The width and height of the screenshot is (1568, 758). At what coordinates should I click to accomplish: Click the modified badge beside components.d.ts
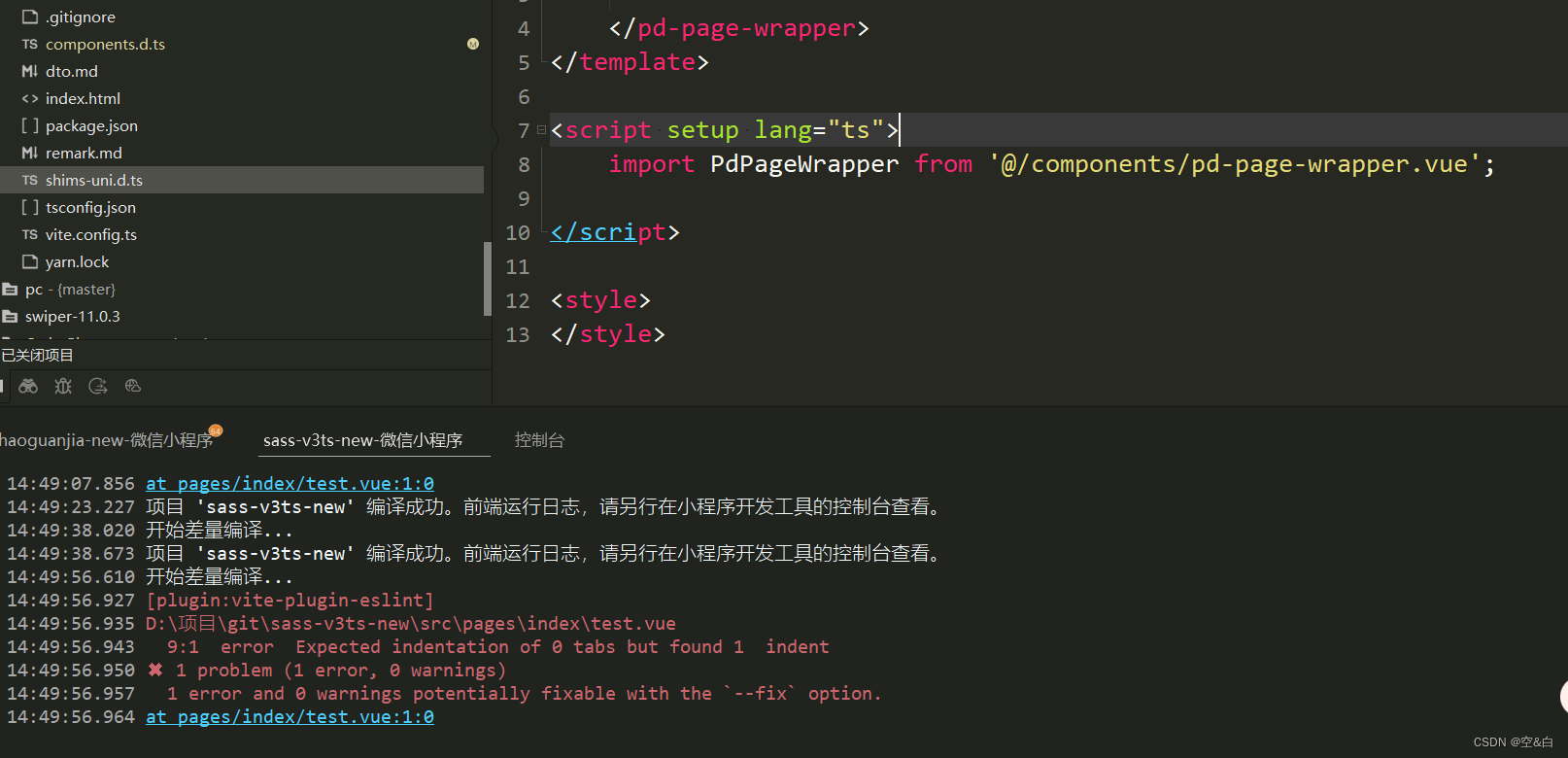pos(473,44)
